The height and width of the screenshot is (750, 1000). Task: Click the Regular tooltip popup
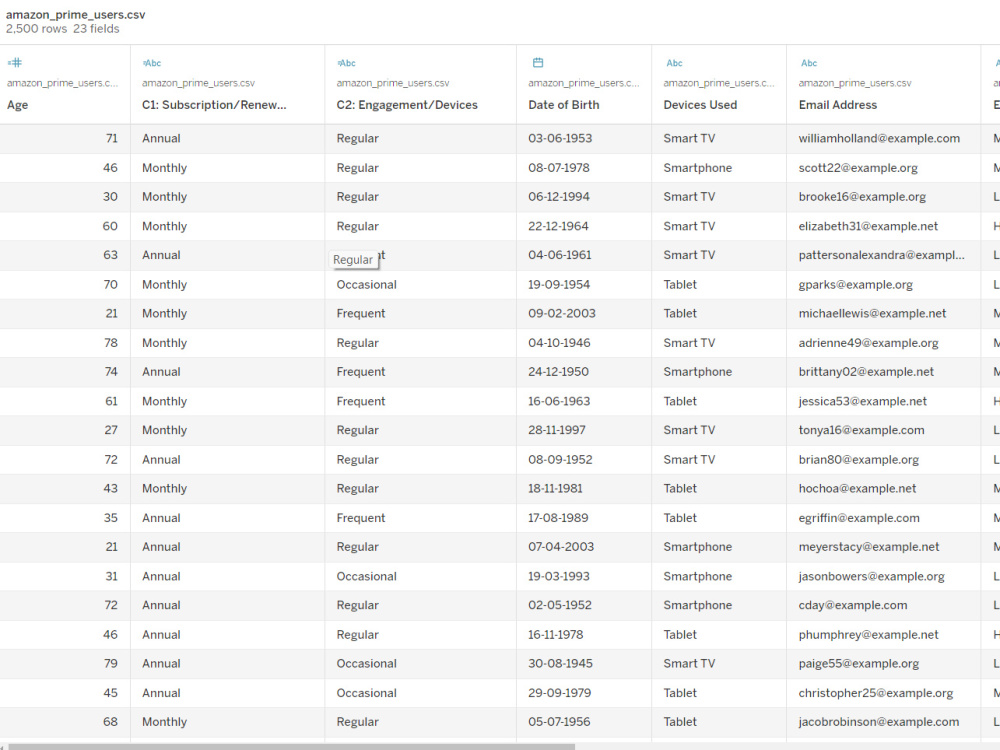click(x=353, y=260)
